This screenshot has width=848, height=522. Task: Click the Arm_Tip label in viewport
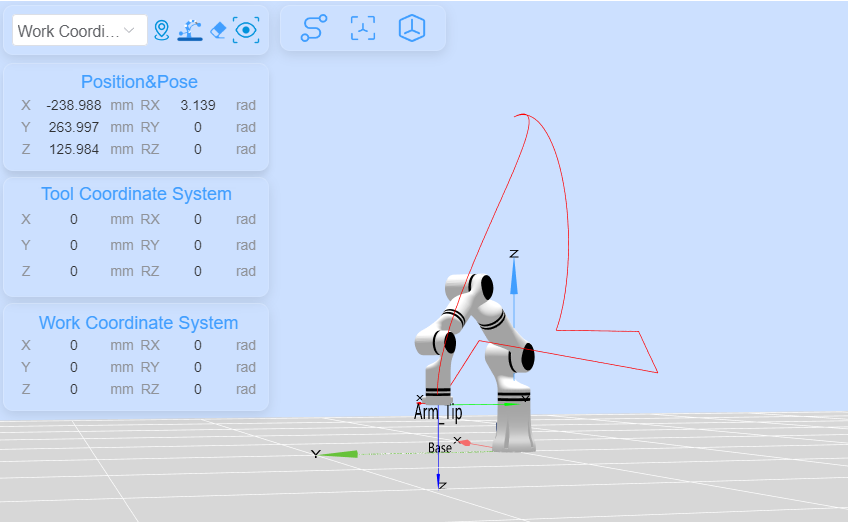pos(438,413)
